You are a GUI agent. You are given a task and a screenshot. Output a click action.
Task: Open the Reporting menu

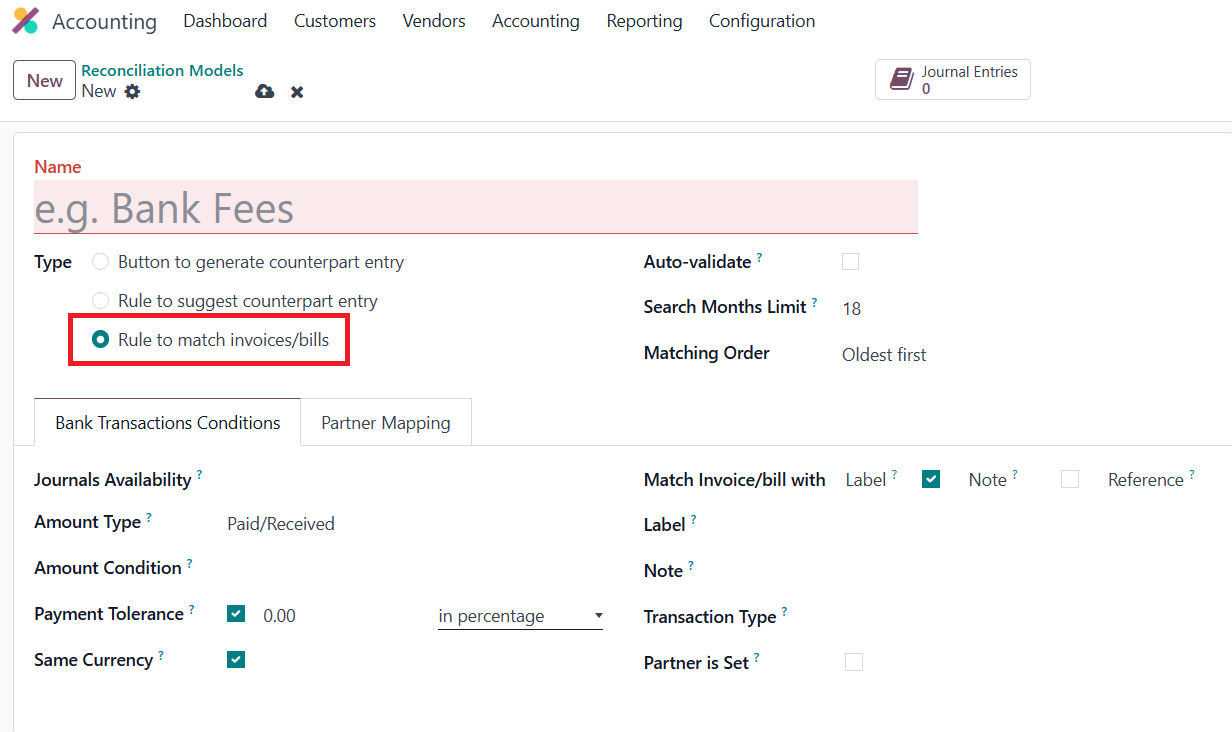click(x=644, y=21)
